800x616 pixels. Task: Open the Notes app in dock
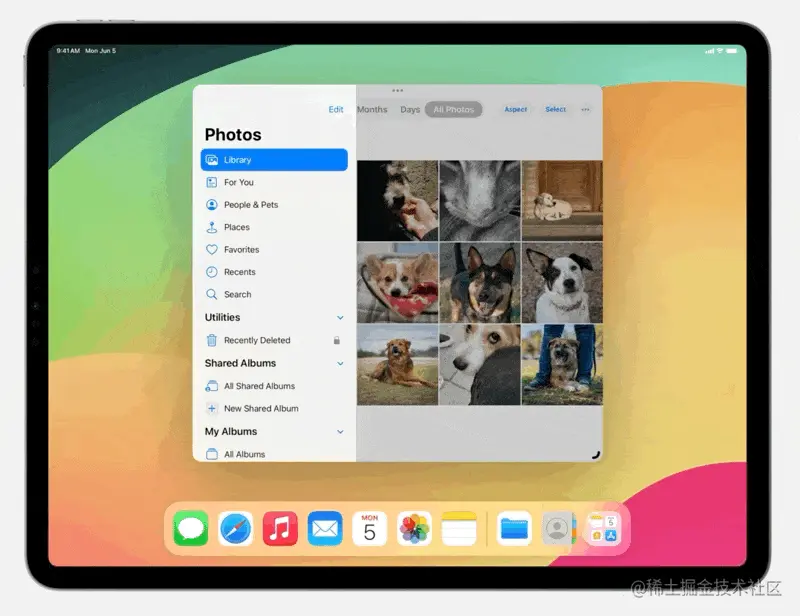(459, 528)
